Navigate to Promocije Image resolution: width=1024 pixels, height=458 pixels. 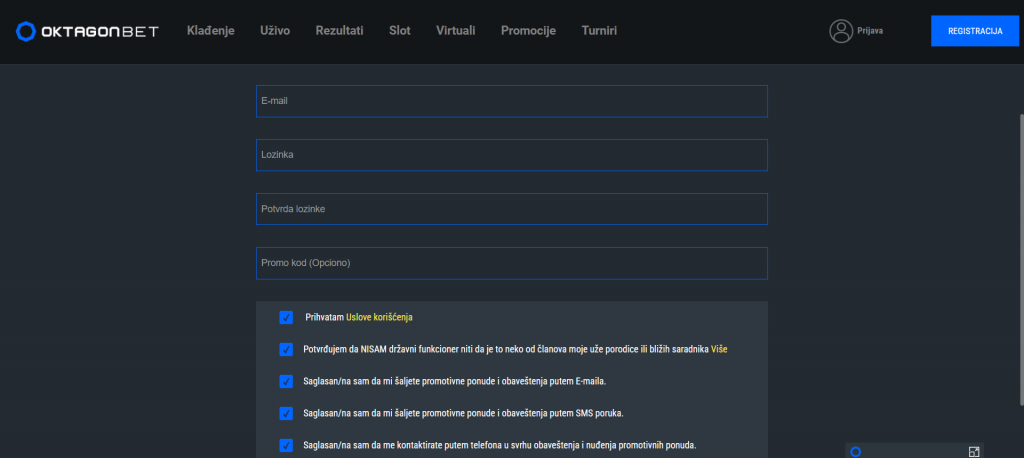click(528, 31)
